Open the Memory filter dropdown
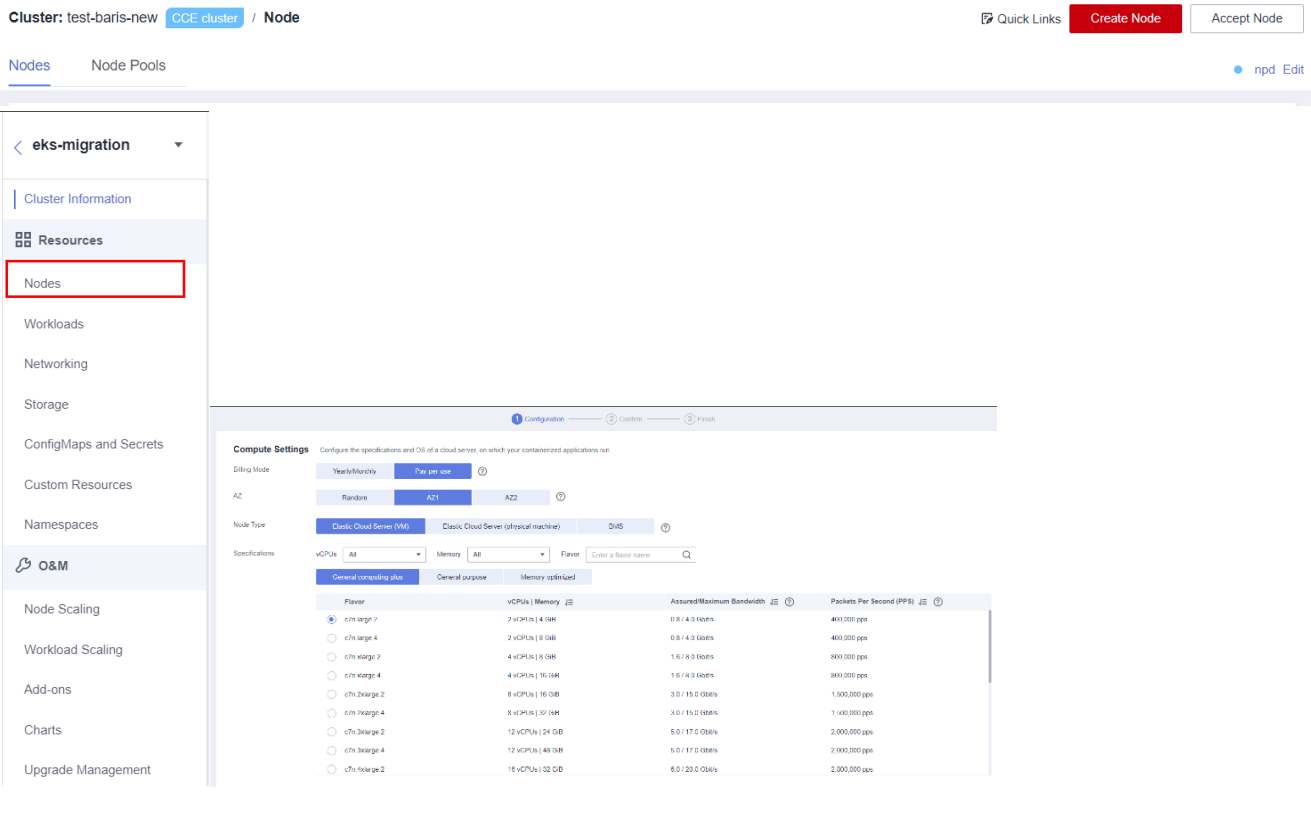 [508, 555]
